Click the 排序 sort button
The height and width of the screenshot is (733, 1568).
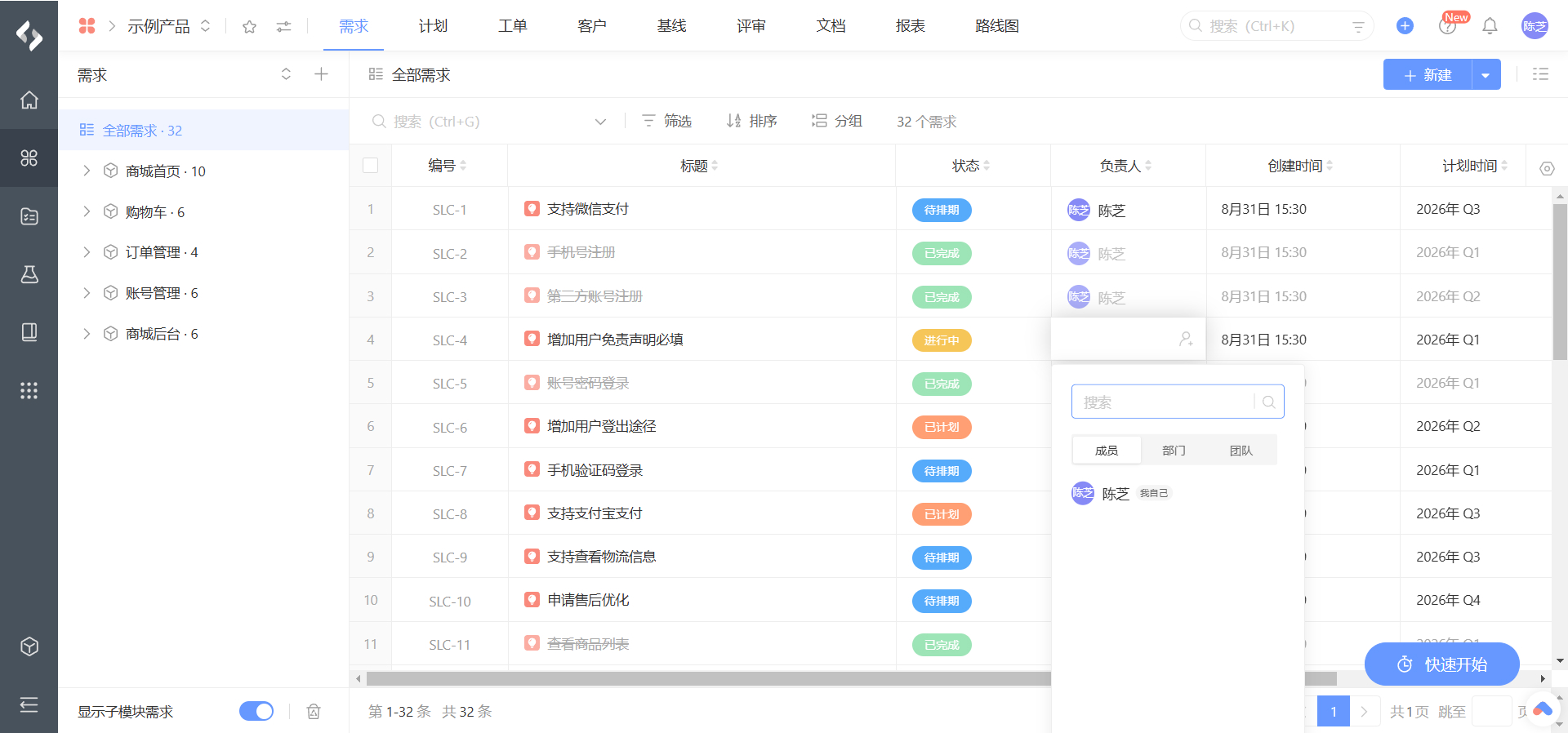pos(751,122)
